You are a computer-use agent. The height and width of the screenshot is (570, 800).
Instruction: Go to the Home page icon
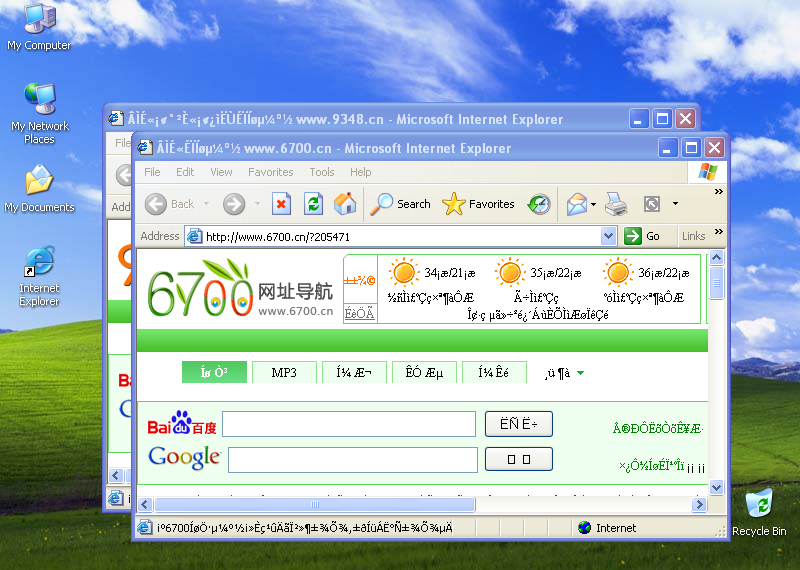pyautogui.click(x=345, y=204)
